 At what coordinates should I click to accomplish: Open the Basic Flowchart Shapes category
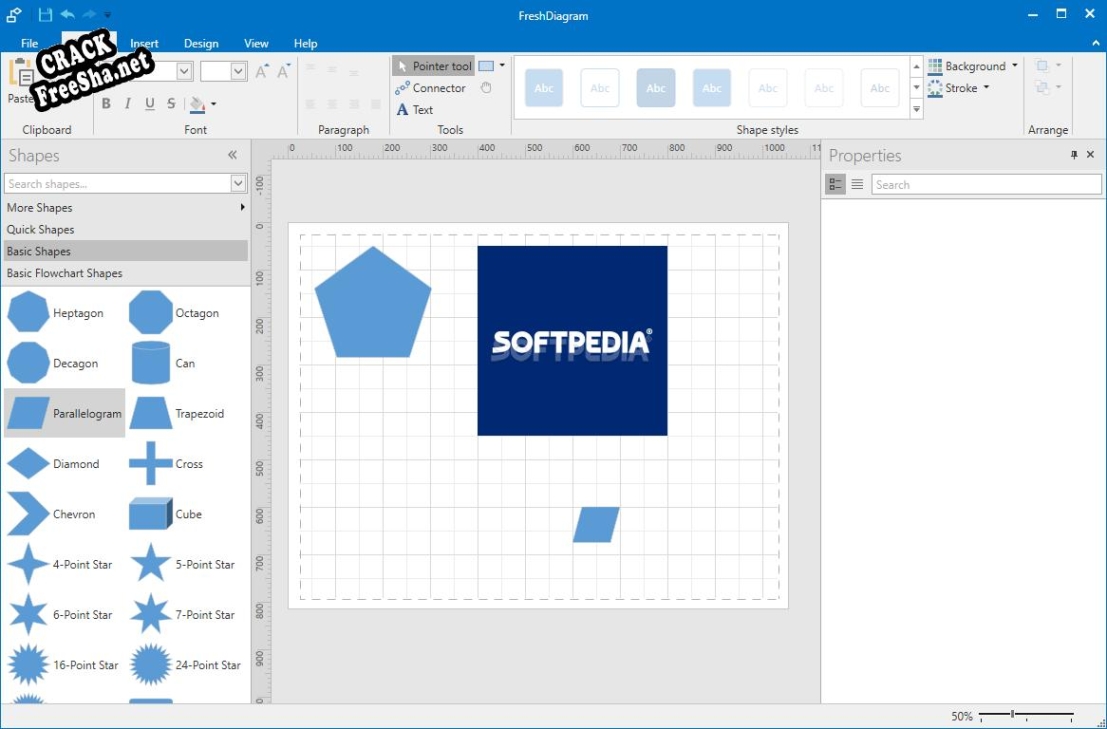[x=65, y=273]
